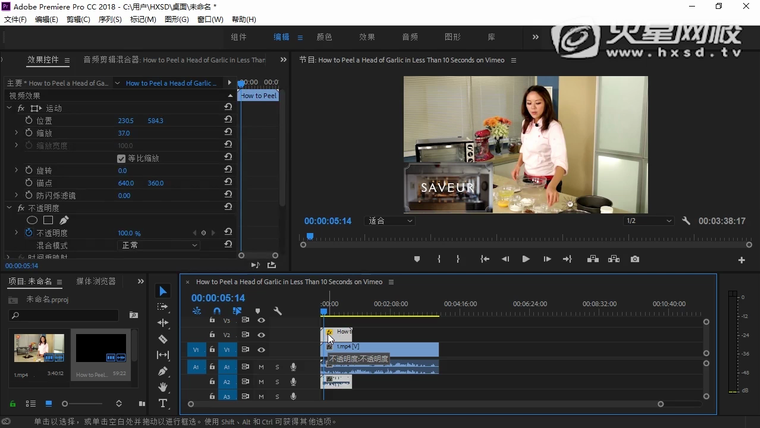Select the Track Select Forward tool

(x=163, y=307)
